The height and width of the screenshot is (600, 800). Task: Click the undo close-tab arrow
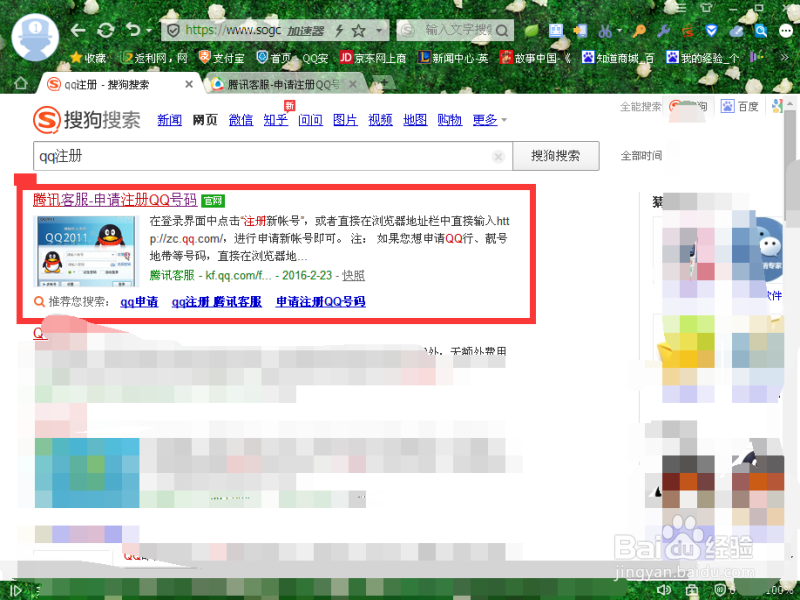(133, 30)
